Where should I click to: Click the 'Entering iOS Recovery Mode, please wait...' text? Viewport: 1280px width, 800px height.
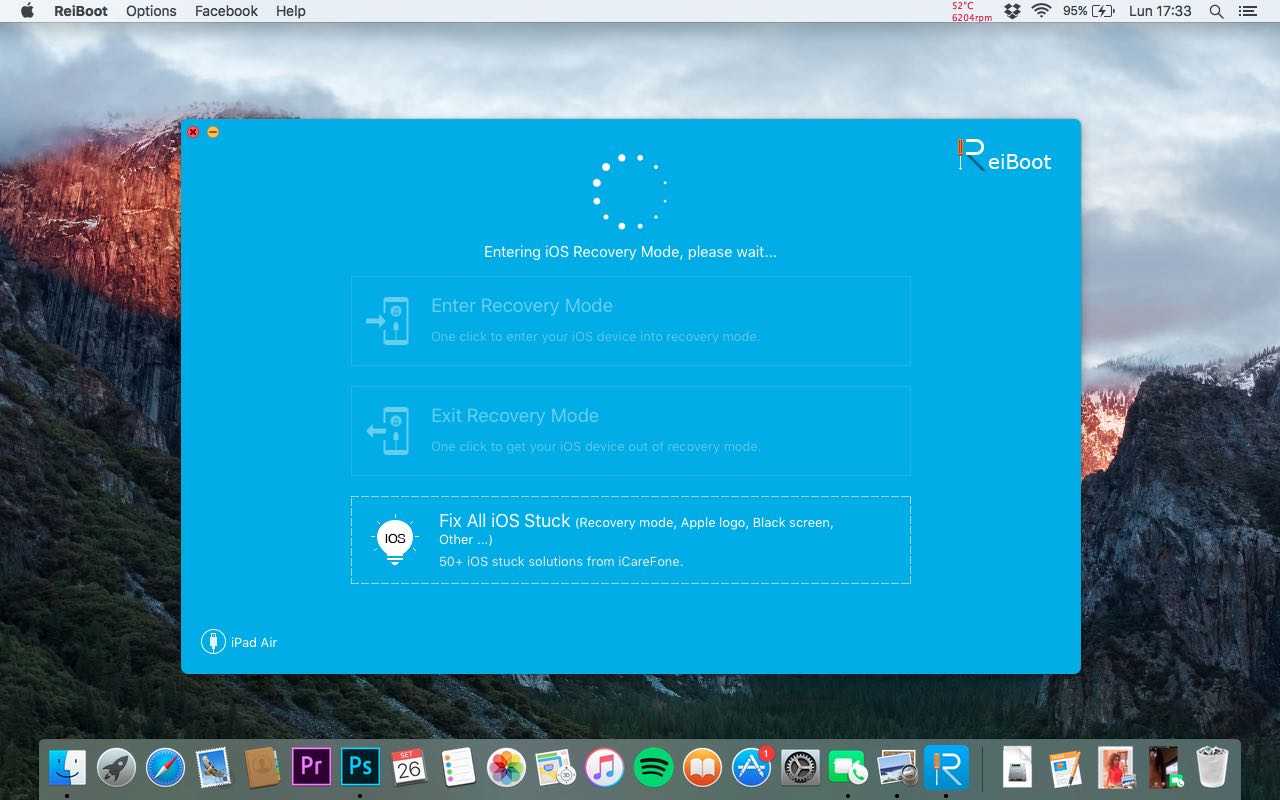(630, 252)
